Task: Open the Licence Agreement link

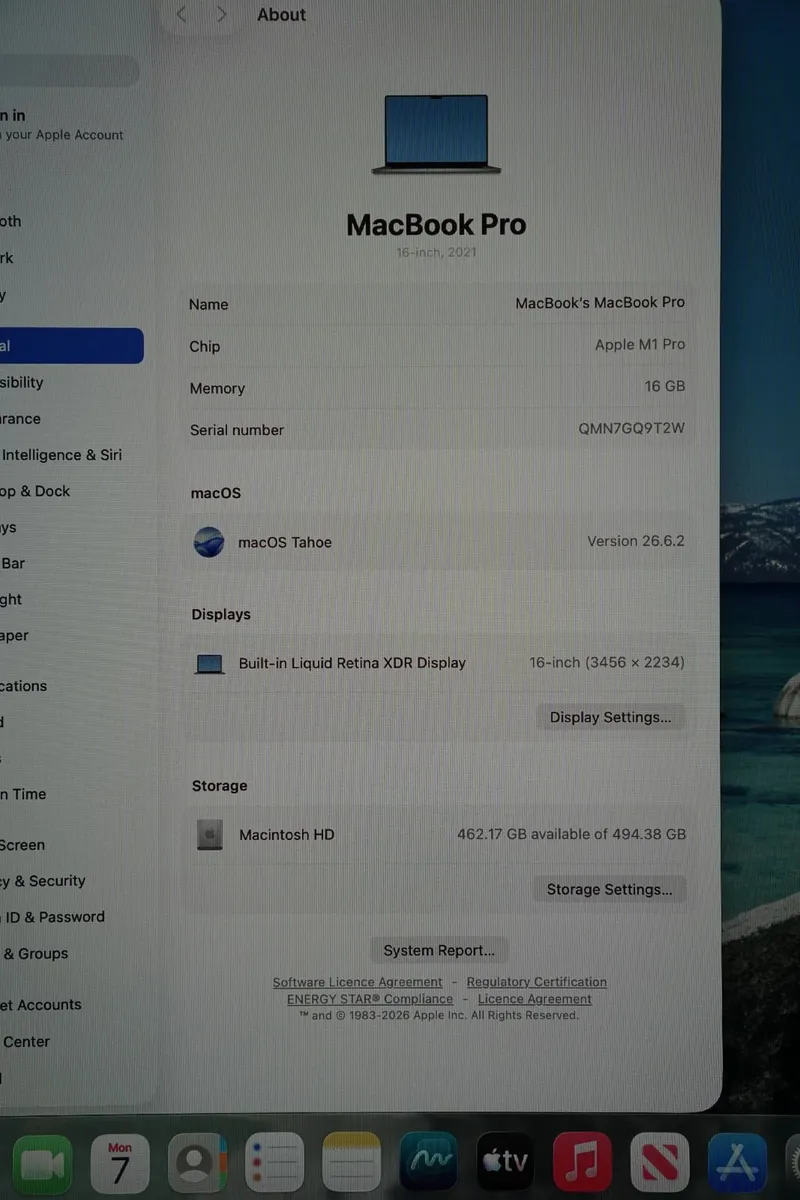Action: click(534, 999)
